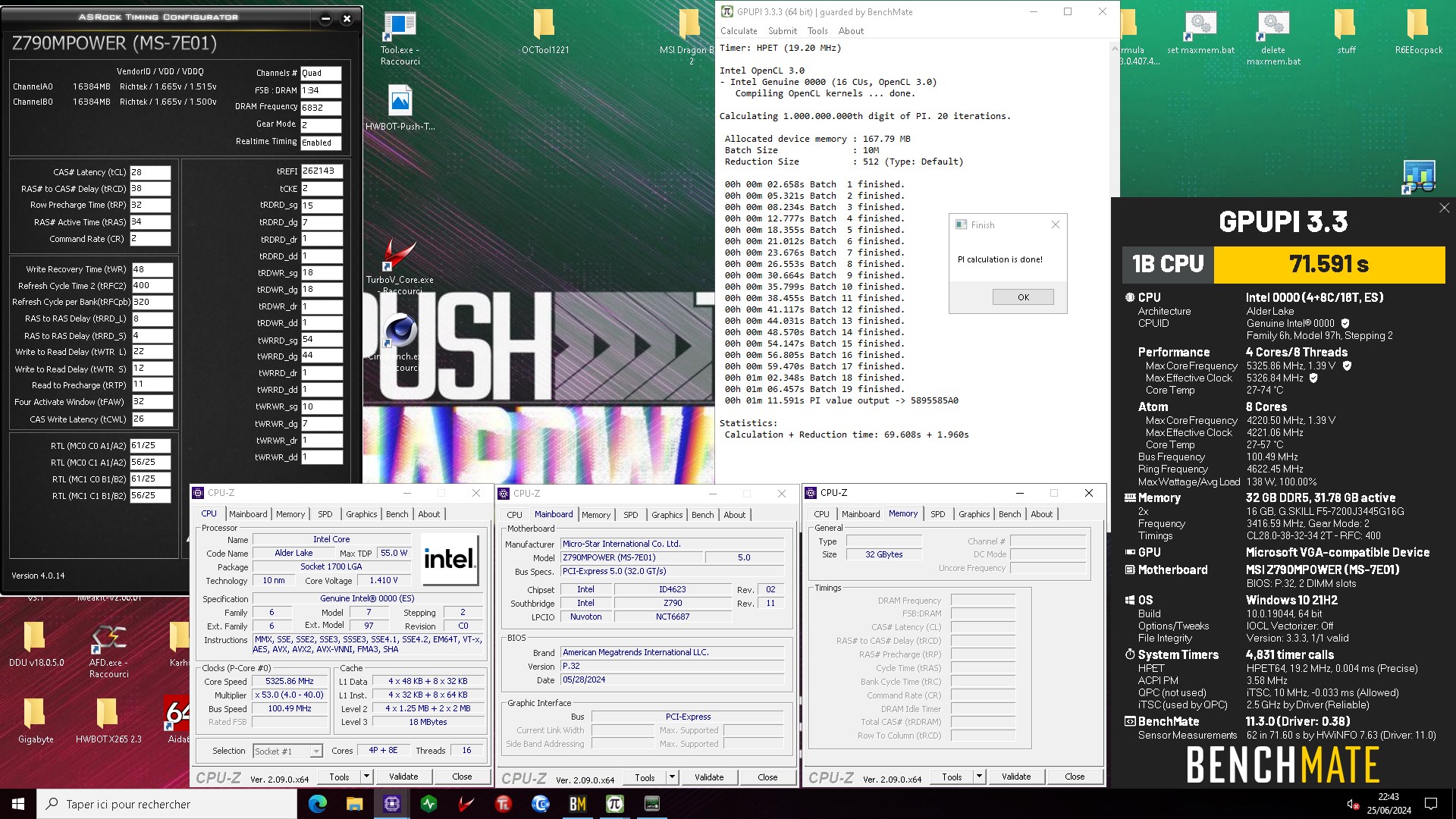
Task: Click the 71.591 s score in BenchMate
Action: point(1329,264)
